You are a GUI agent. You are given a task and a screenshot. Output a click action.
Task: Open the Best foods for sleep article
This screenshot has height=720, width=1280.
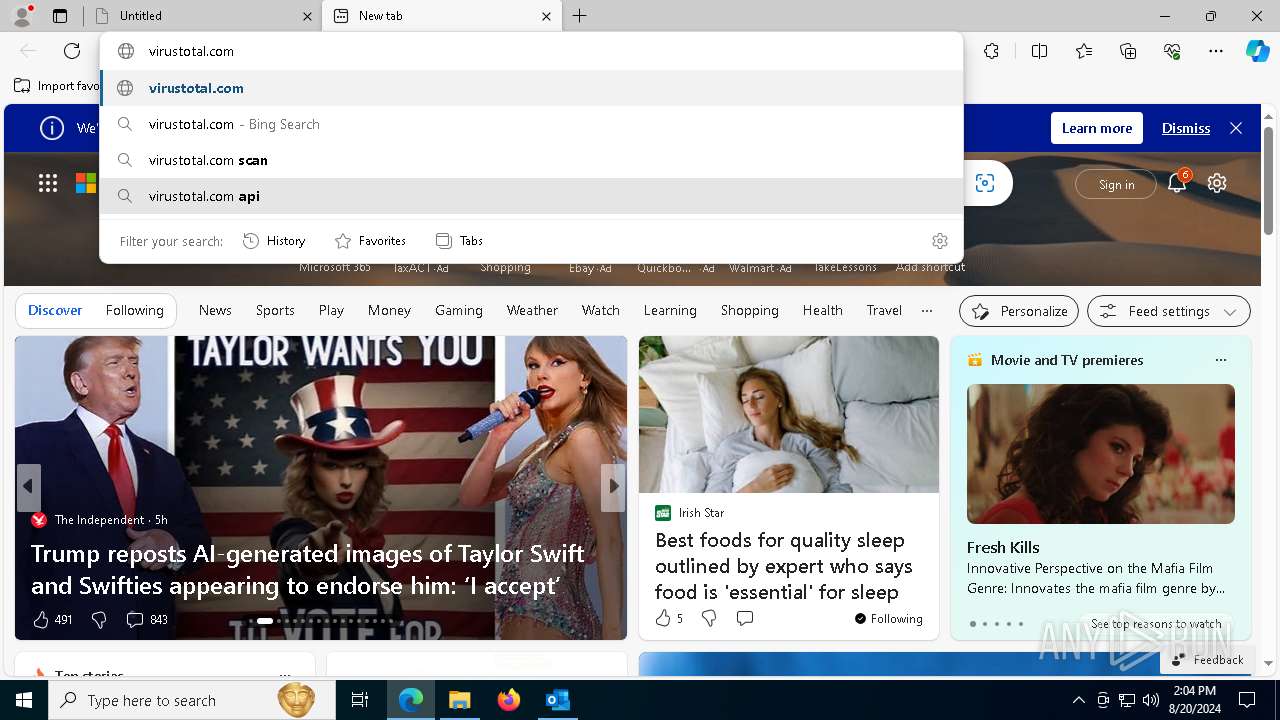784,566
